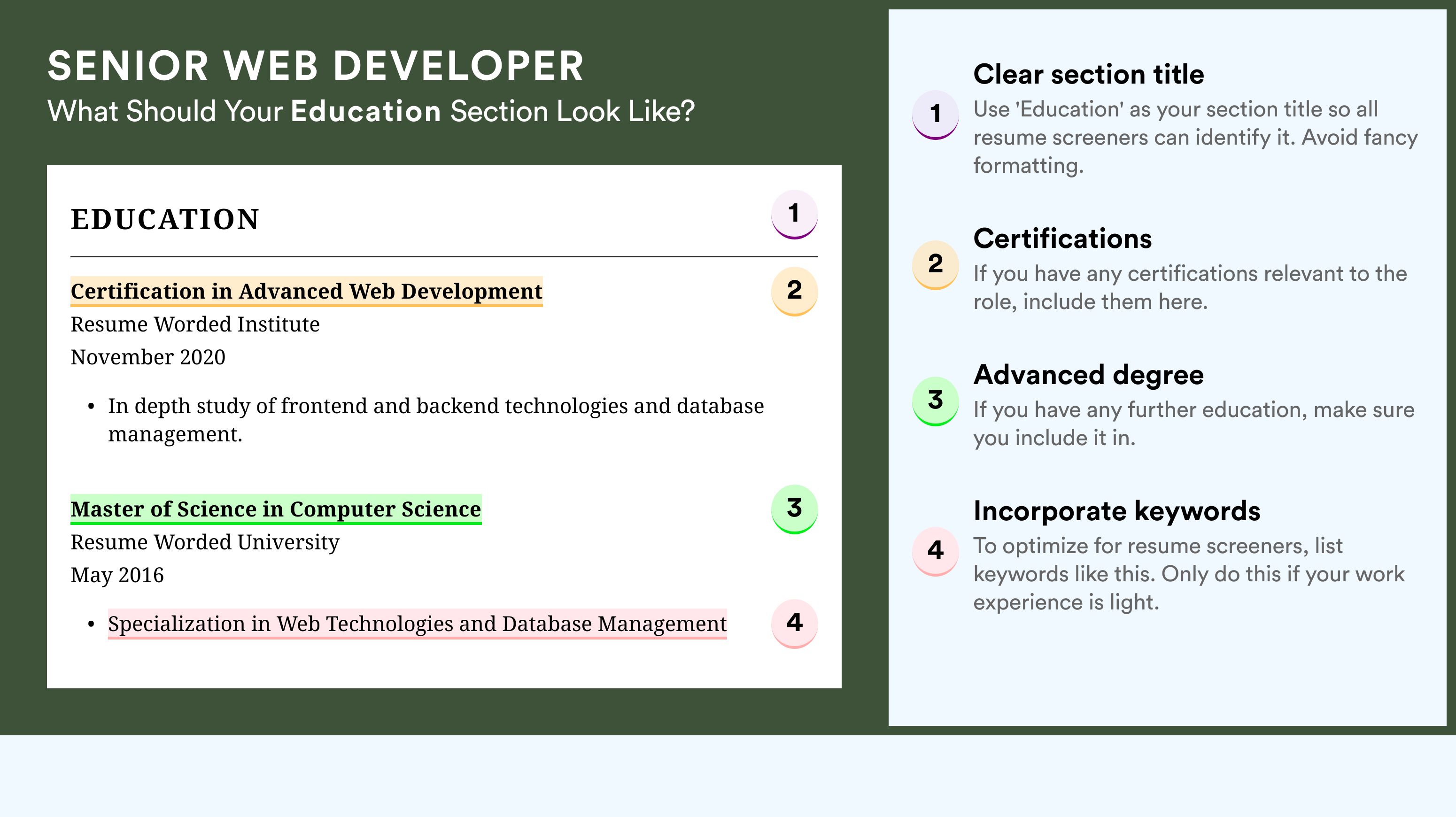
Task: Select 'Specialization in Web Technologies and Database Management'
Action: (417, 624)
